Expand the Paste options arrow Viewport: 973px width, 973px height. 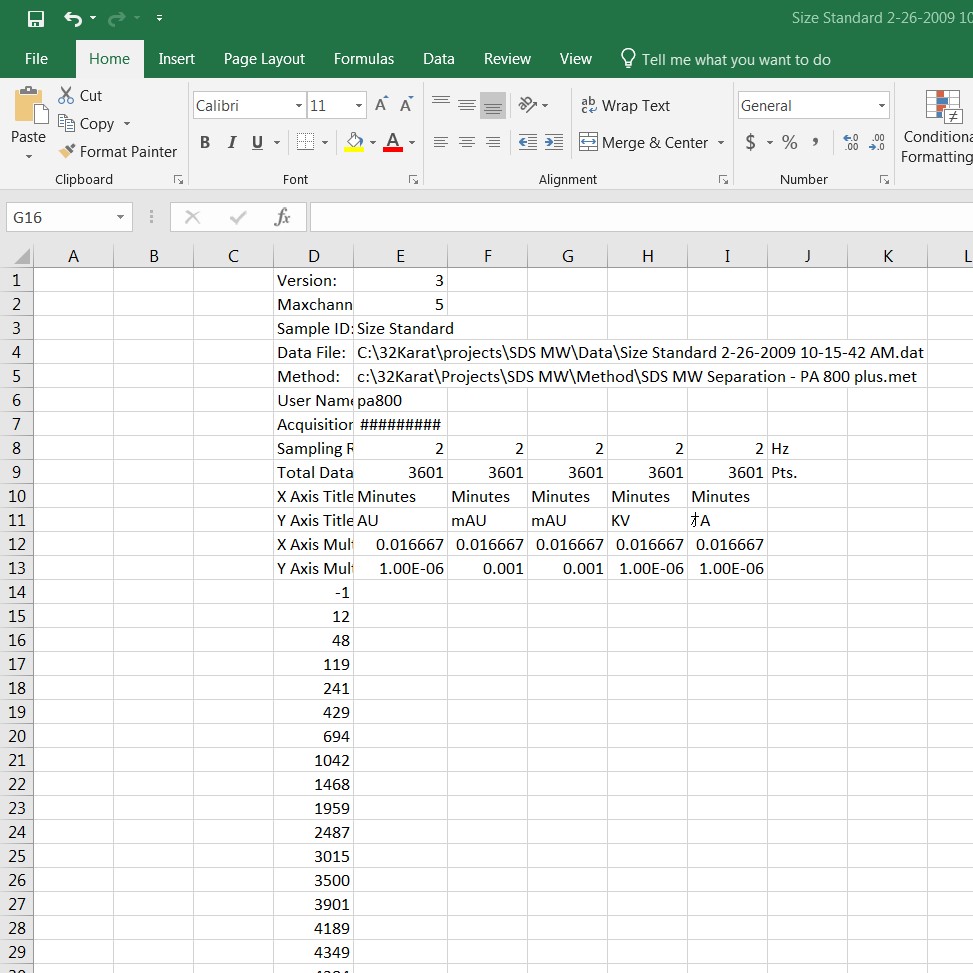[x=29, y=156]
